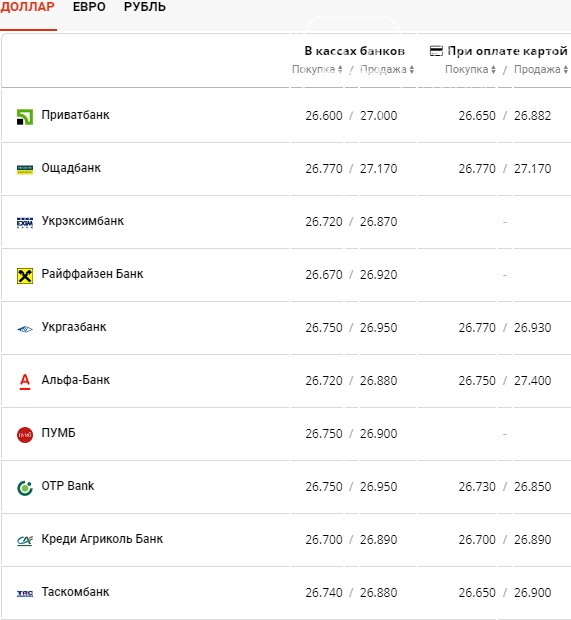Viewport: 571px width, 620px height.
Task: Click the Укрэксимбанк EXIM logo icon
Action: pos(25,223)
